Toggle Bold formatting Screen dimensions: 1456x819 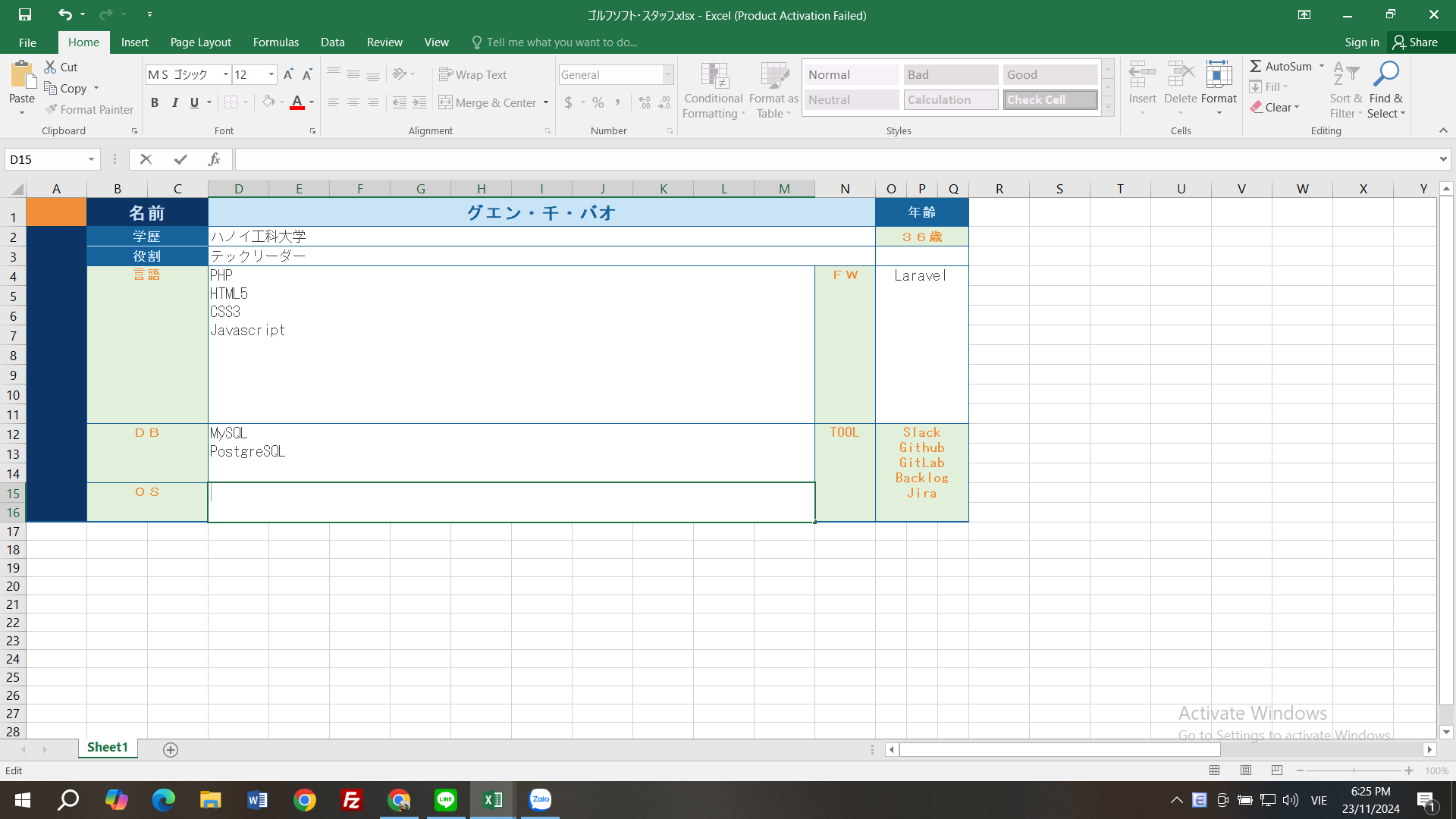click(155, 102)
